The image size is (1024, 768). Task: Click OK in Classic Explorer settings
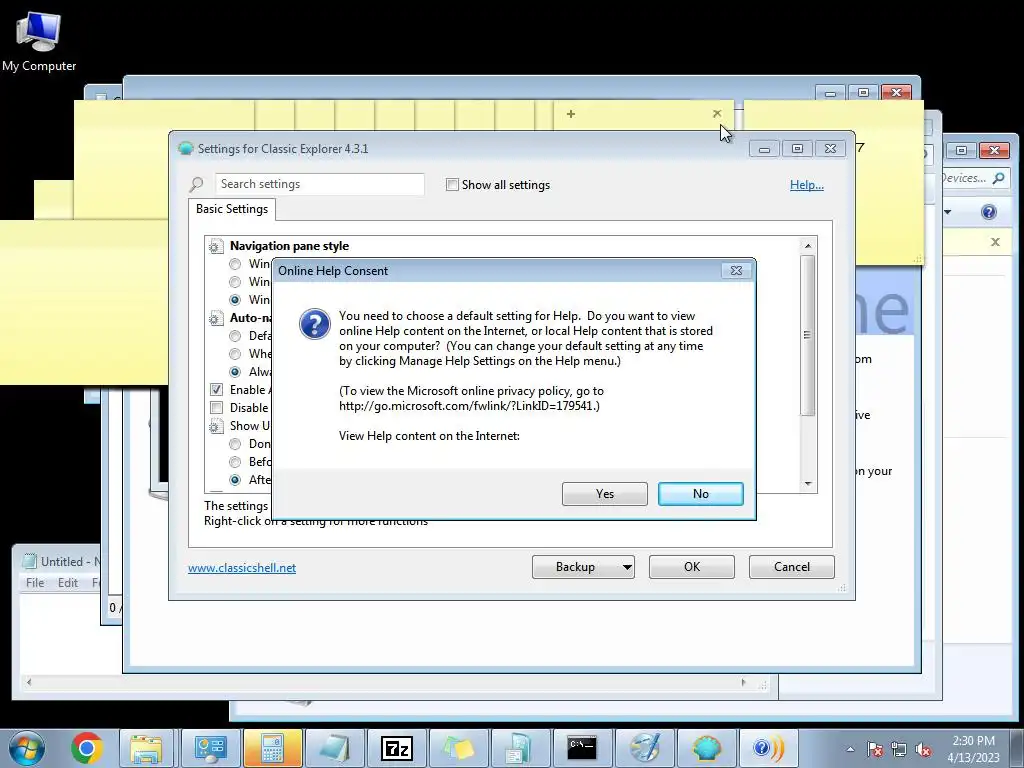pyautogui.click(x=692, y=567)
